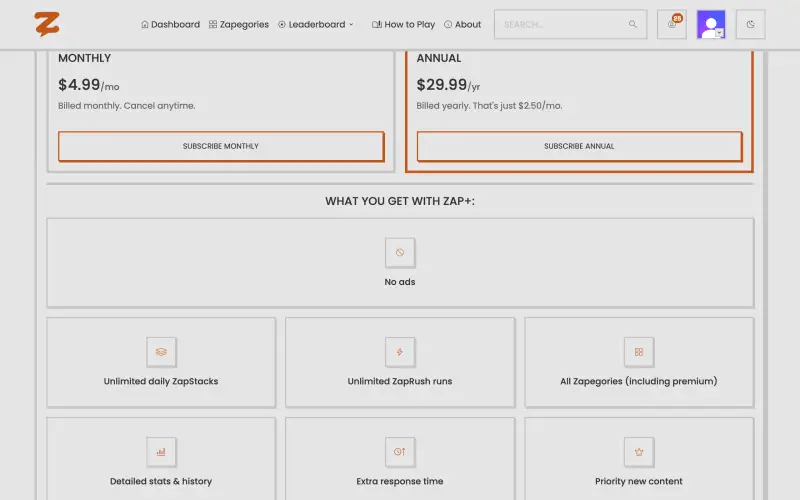Open the About page
800x500 pixels.
tap(462, 24)
